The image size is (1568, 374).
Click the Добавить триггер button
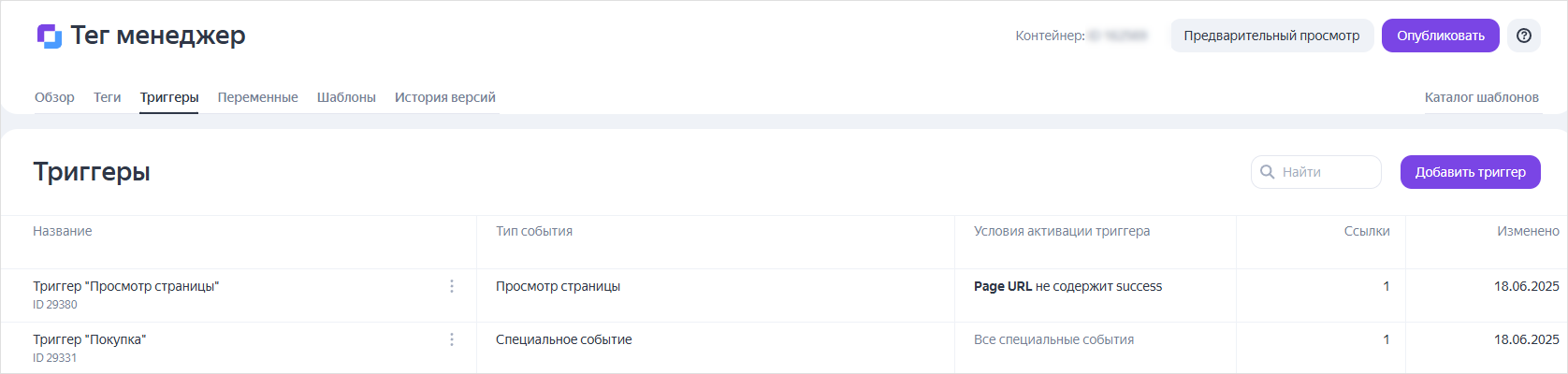(1470, 172)
